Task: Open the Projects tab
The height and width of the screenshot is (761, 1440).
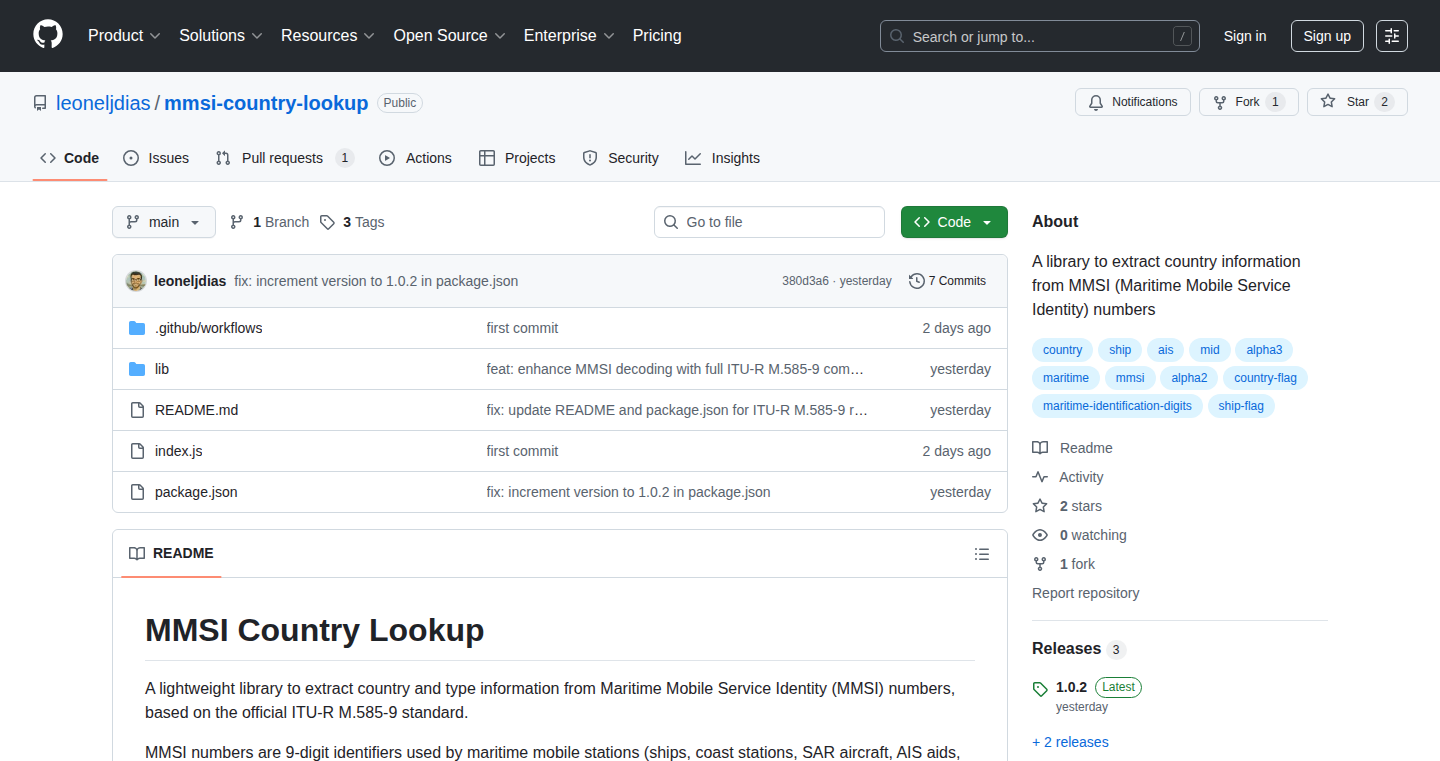Action: [x=517, y=158]
